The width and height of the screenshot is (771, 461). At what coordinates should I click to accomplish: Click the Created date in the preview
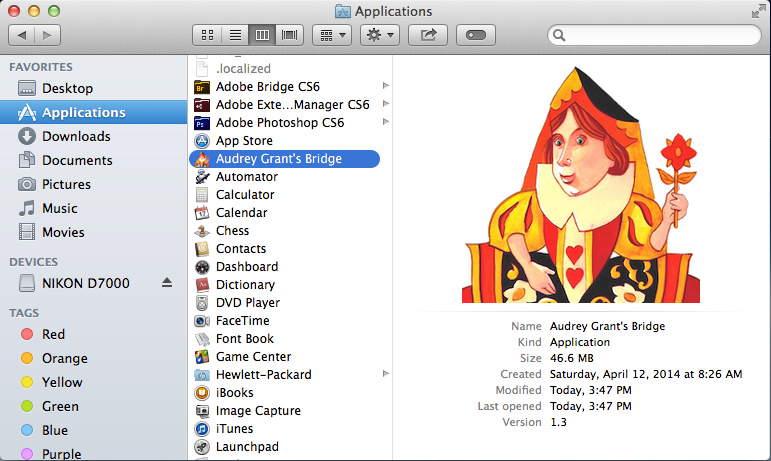coord(646,375)
